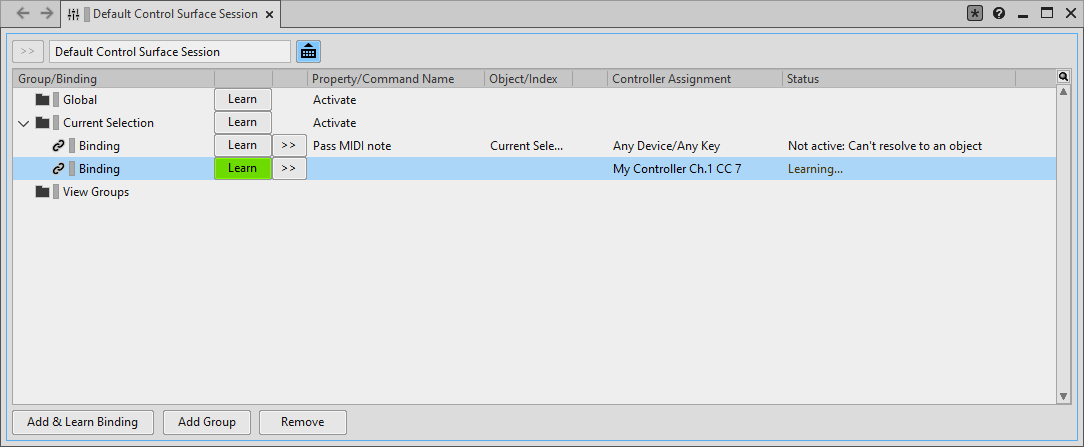Open the >> menu on the Pass MIDI note row

(288, 145)
